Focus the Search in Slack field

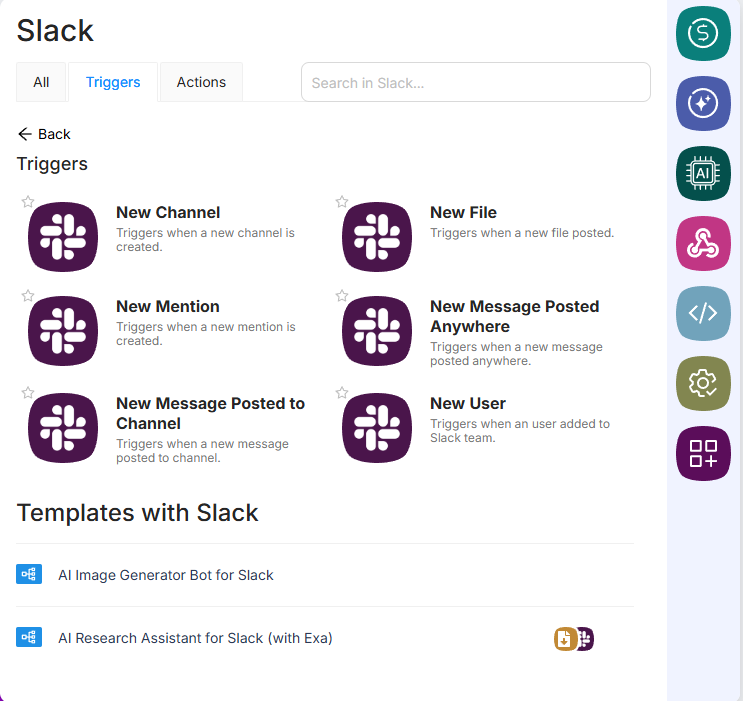point(475,83)
